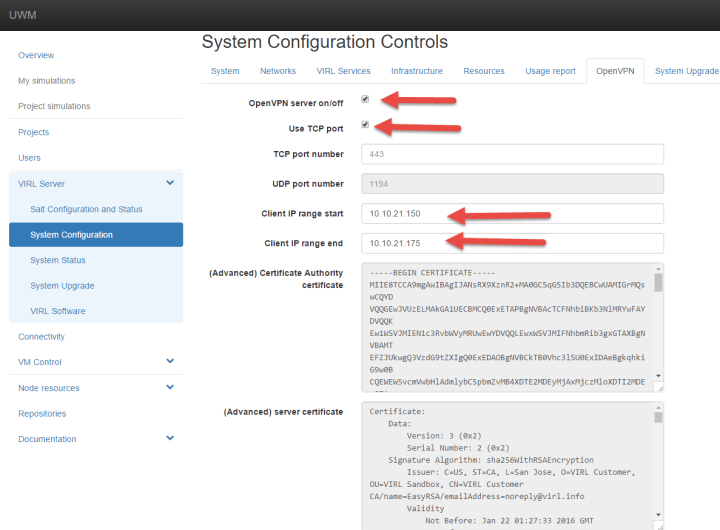The width and height of the screenshot is (720, 530).
Task: Click the VIRL Server menu label
Action: pyautogui.click(x=41, y=184)
